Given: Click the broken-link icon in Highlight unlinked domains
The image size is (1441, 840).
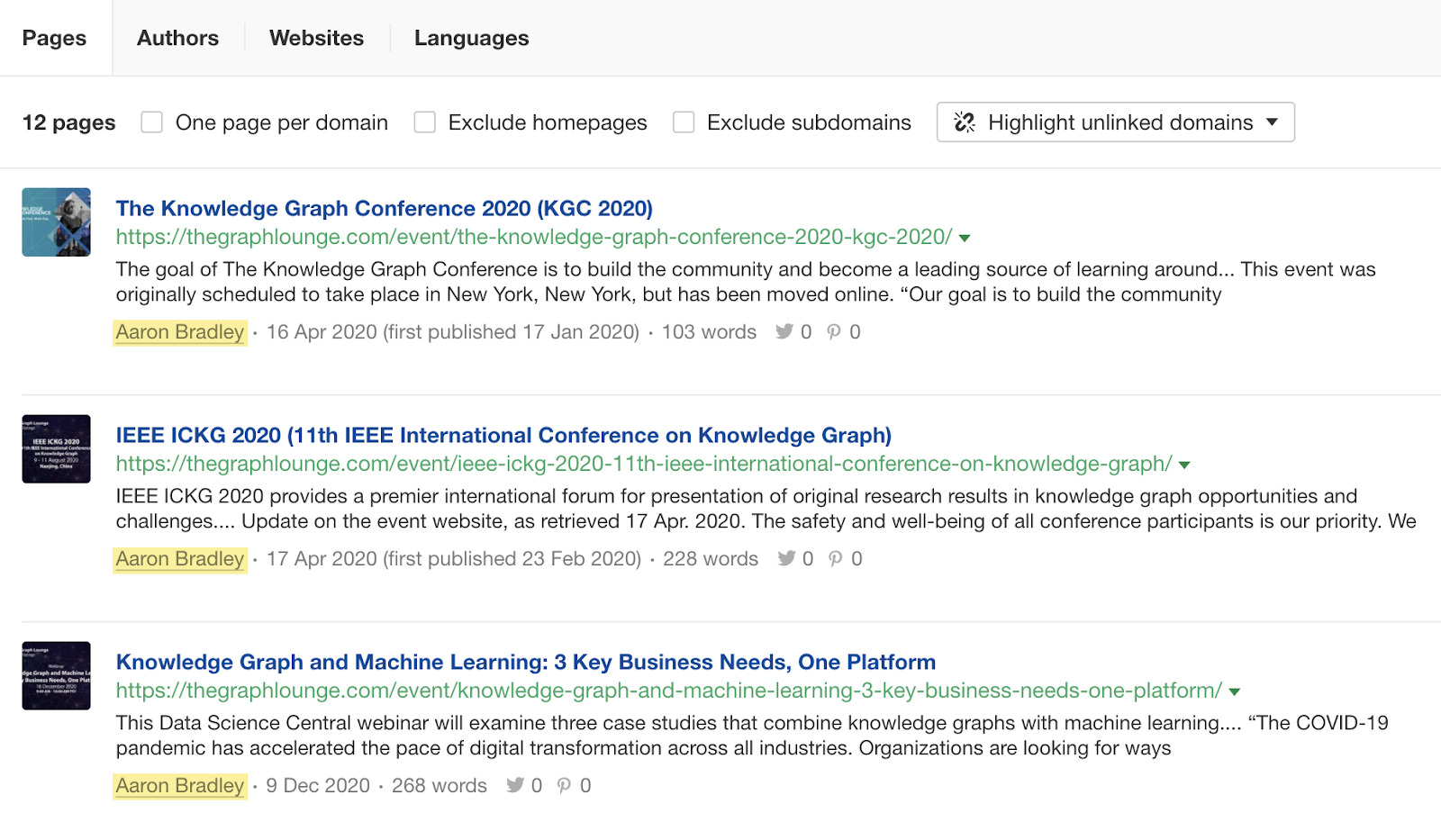Looking at the screenshot, I should click(x=965, y=122).
